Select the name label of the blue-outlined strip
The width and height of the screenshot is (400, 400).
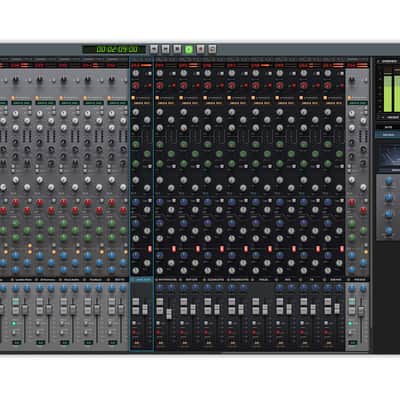pyautogui.click(x=141, y=279)
